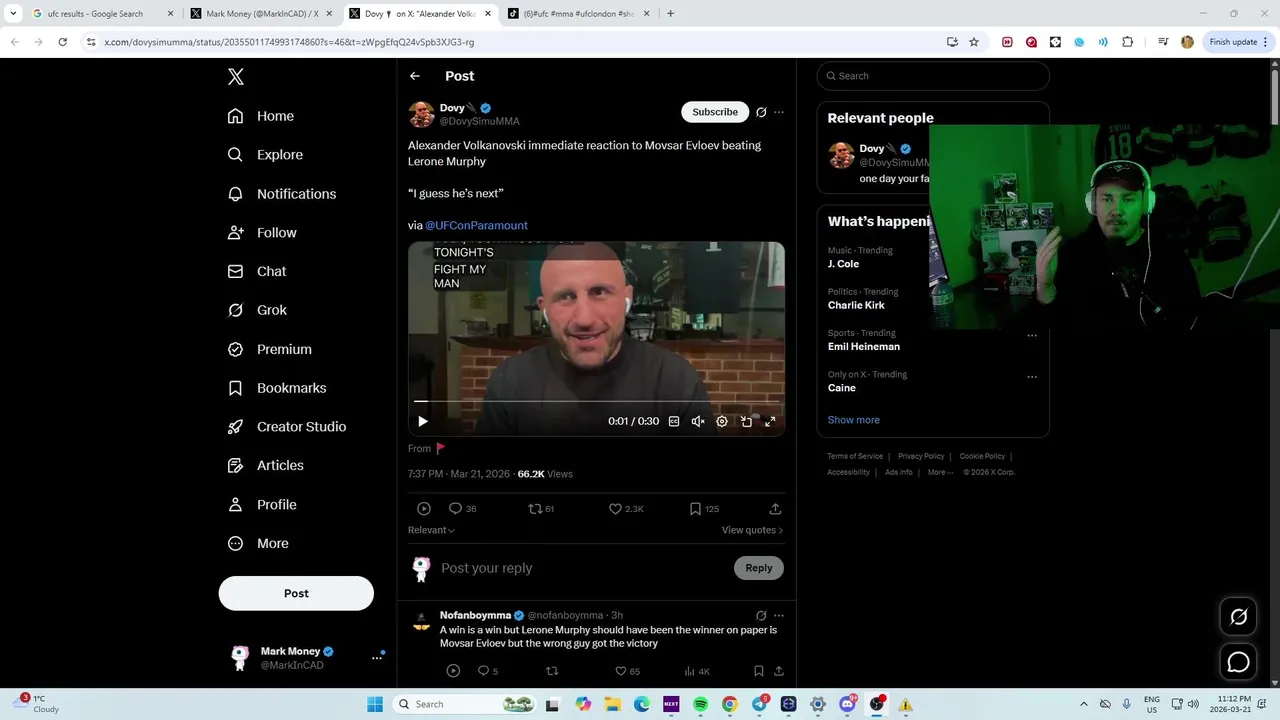
Task: Bookmark Nofanboymma's reply
Action: coord(758,671)
